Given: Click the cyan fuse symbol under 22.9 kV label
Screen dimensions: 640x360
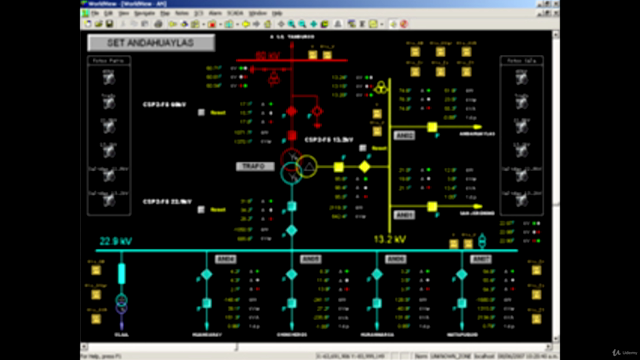Looking at the screenshot, I should pyautogui.click(x=122, y=273).
